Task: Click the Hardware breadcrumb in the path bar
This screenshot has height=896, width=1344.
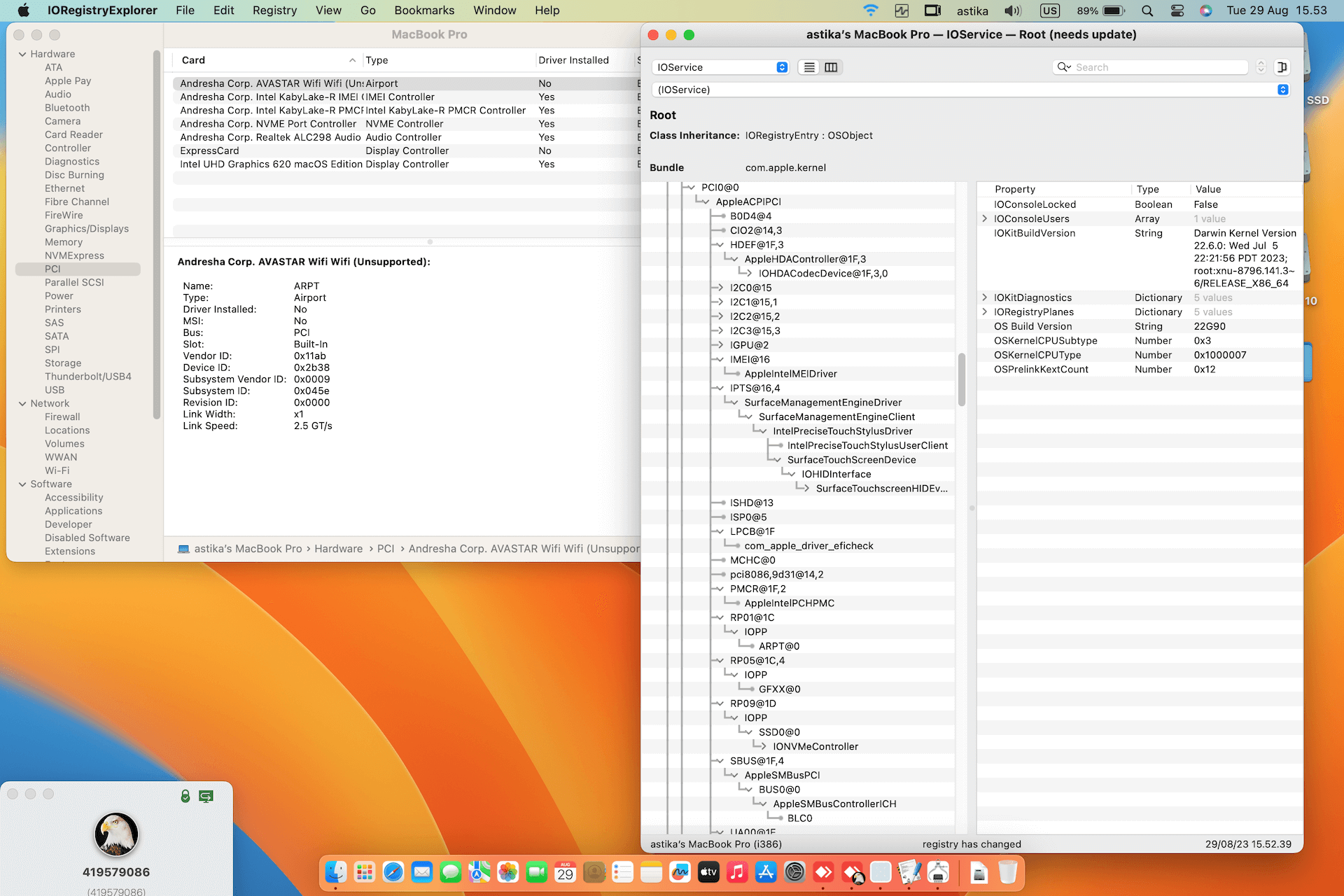Action: [338, 549]
